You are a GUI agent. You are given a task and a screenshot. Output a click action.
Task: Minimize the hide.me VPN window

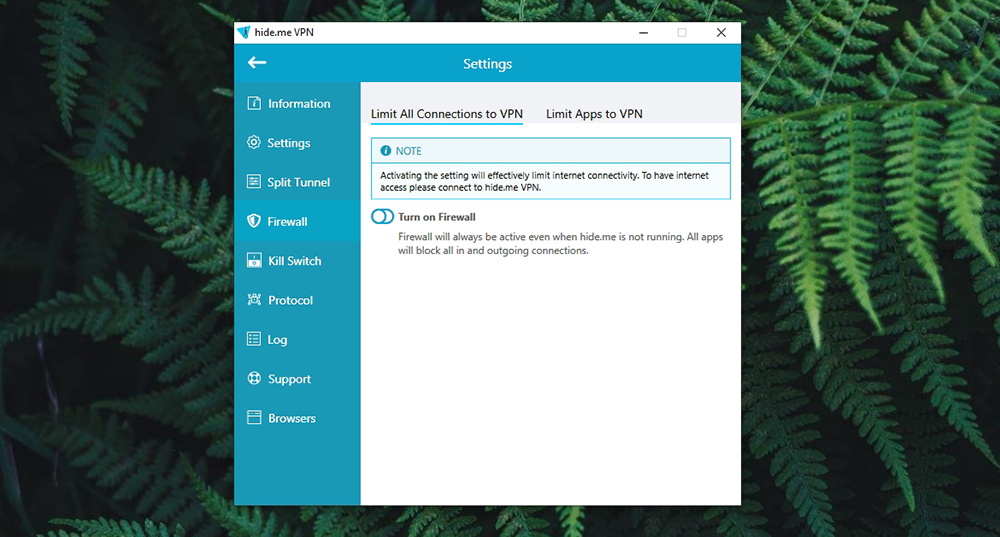click(x=643, y=33)
